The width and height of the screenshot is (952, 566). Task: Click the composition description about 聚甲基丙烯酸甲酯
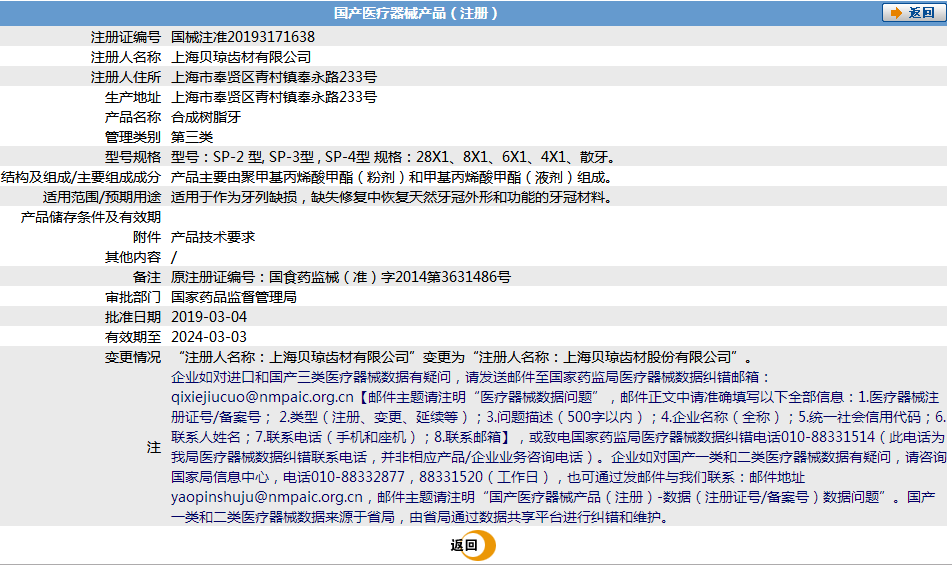point(393,177)
